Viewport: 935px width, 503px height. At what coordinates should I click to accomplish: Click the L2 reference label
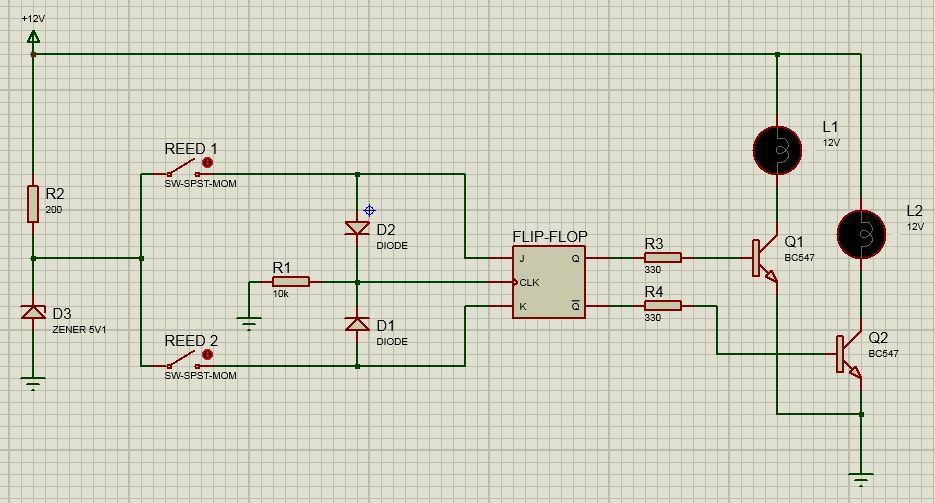914,210
